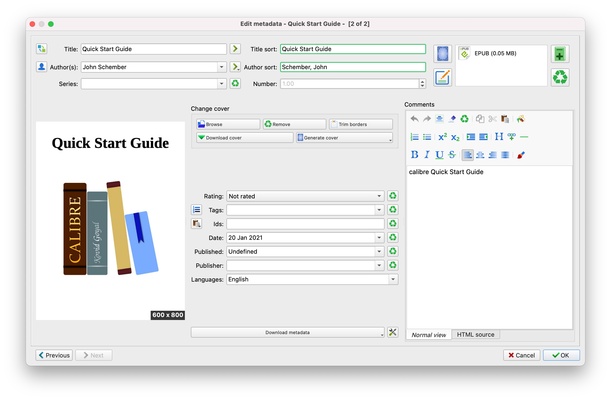Click Undo in the comments toolbar

(415, 119)
